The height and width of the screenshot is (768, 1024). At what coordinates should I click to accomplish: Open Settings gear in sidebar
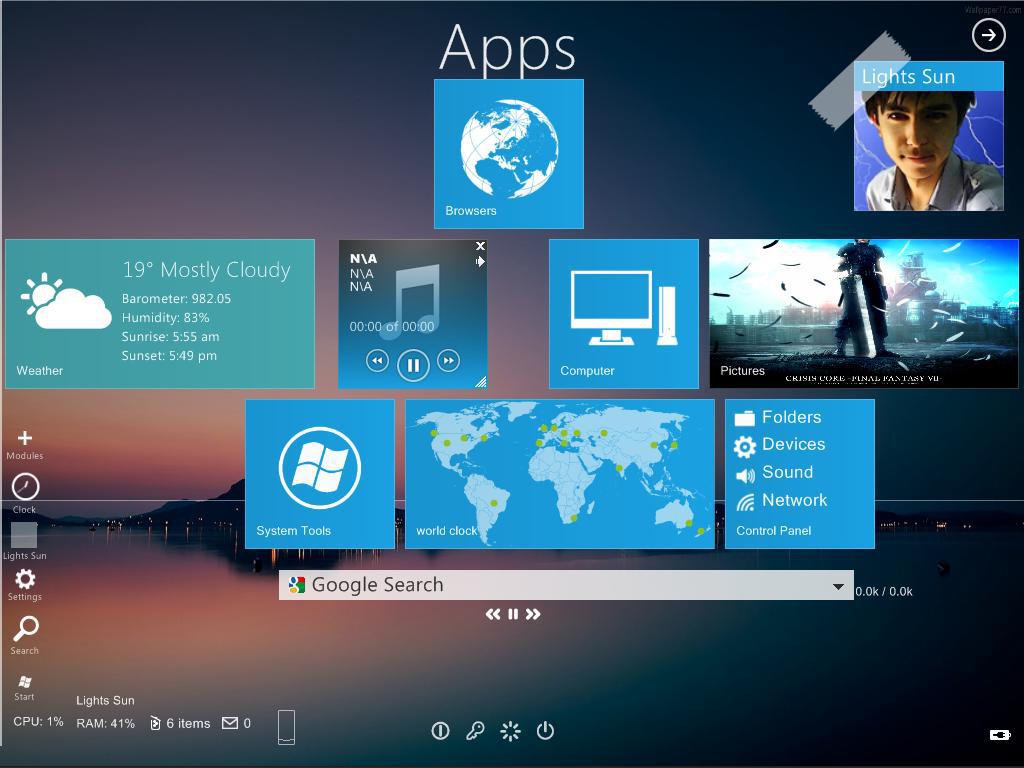point(25,579)
